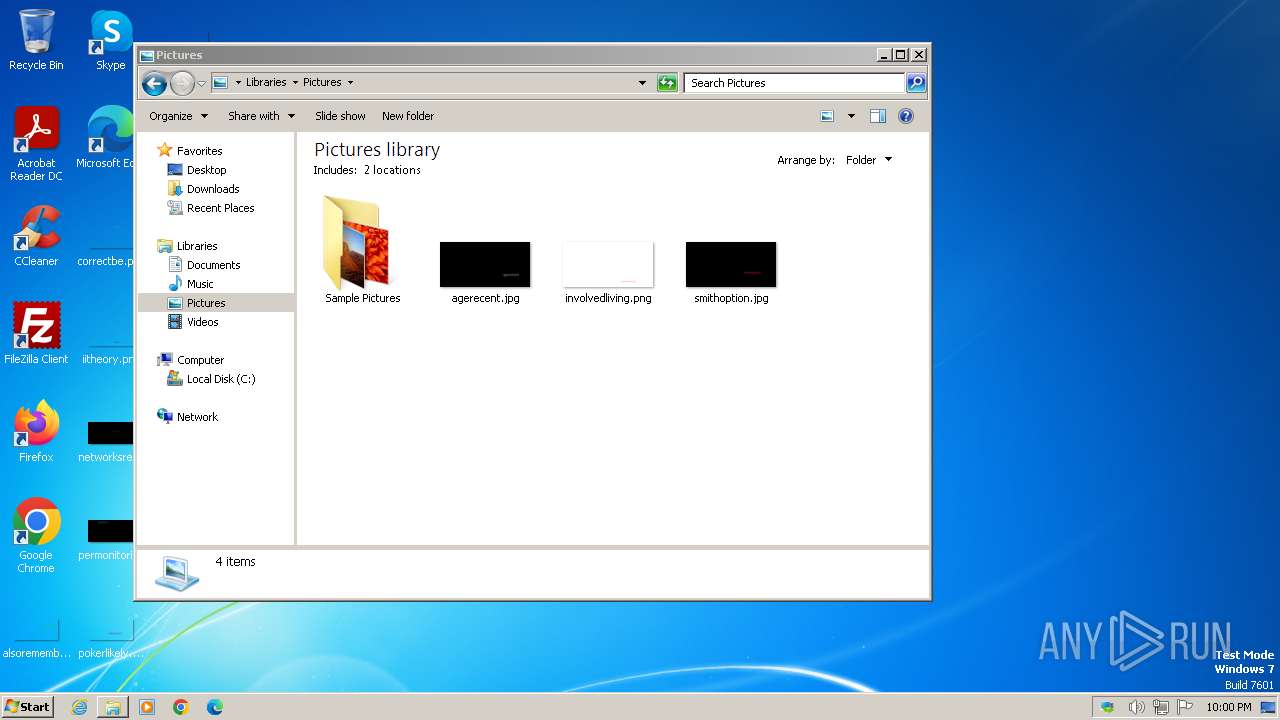Expand the Libraries breadcrumb arrow
The image size is (1280, 720).
[294, 83]
